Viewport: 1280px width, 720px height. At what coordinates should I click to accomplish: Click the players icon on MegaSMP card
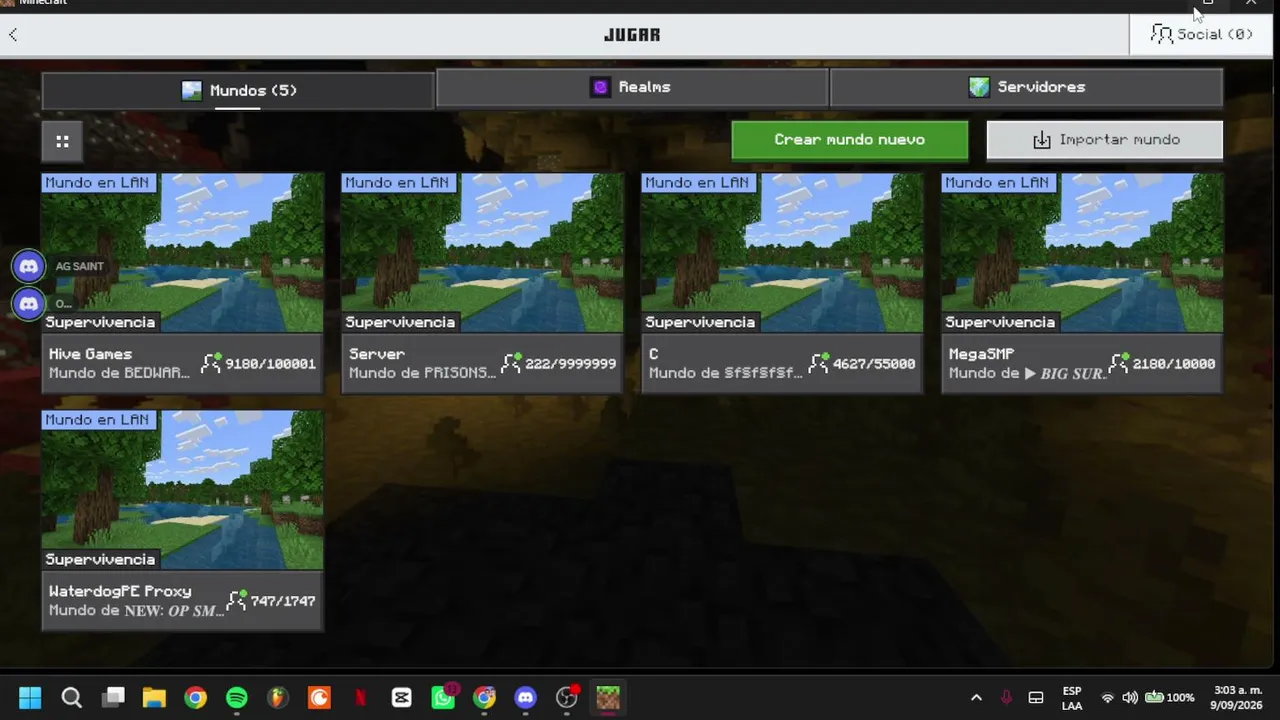pyautogui.click(x=1118, y=363)
